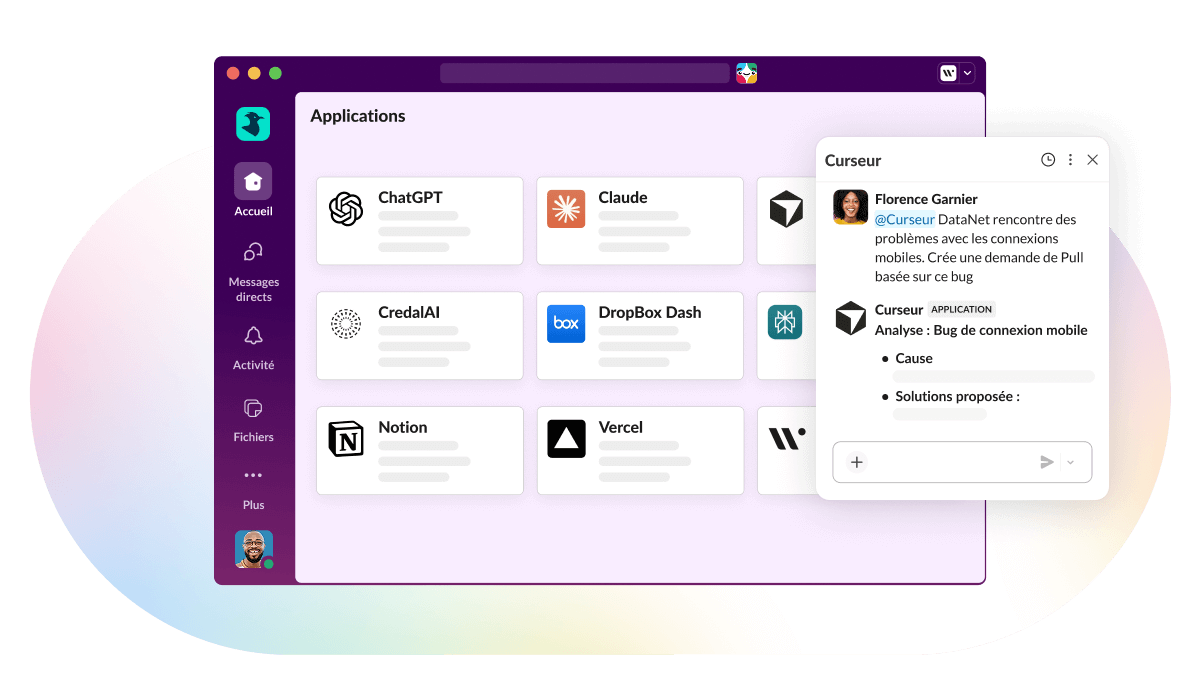
Task: Open the Fichiers section
Action: coord(253,418)
